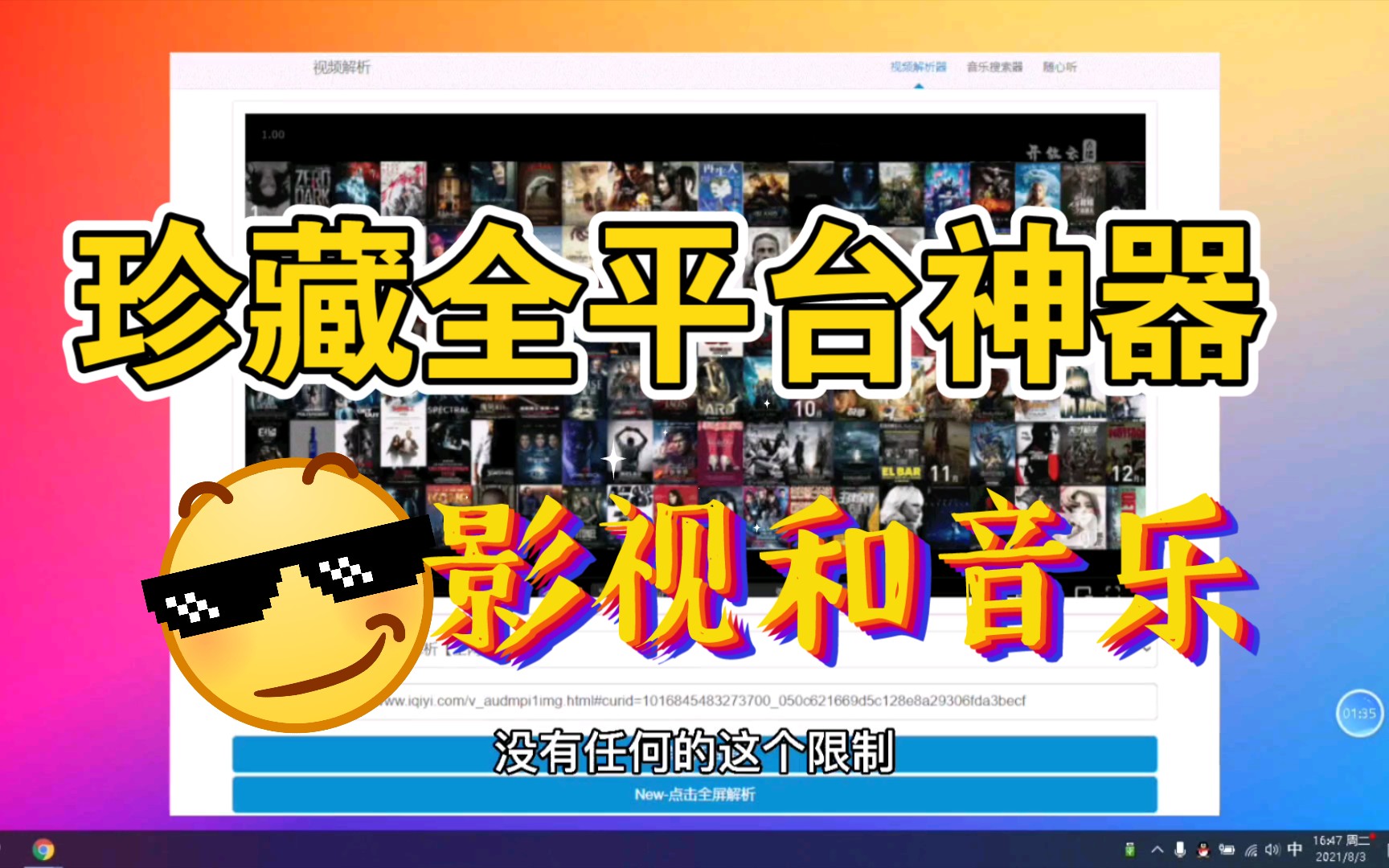Click the volume speaker tray icon
Image resolution: width=1389 pixels, height=868 pixels.
[1272, 850]
